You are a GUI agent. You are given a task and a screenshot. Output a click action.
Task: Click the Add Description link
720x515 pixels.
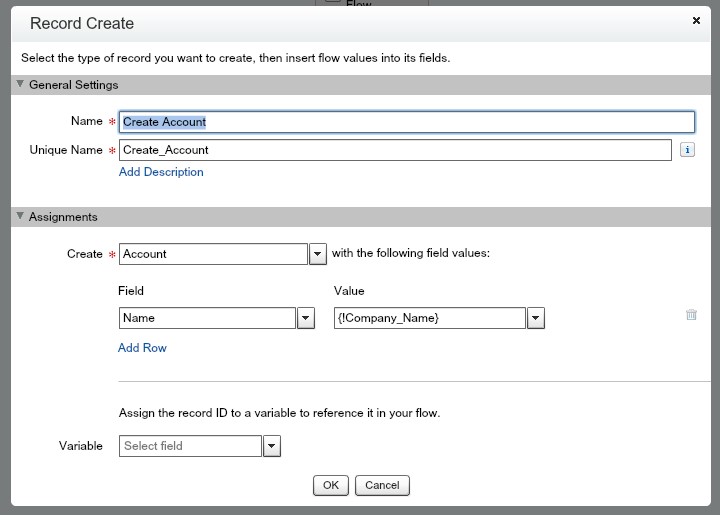tap(161, 172)
